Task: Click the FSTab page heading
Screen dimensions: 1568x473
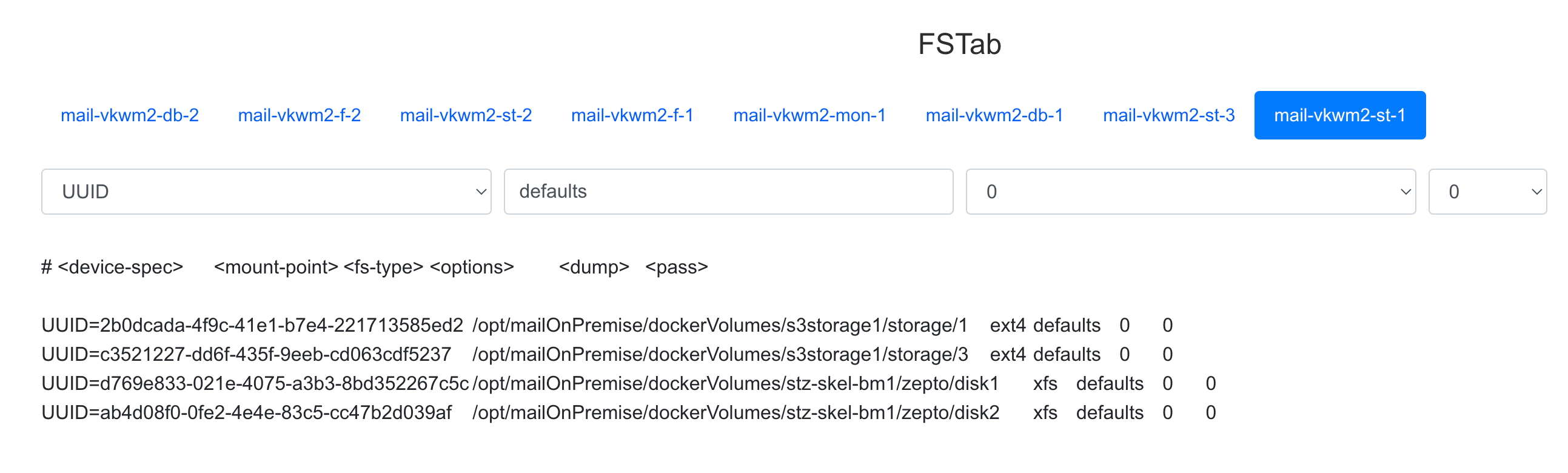Action: click(959, 44)
